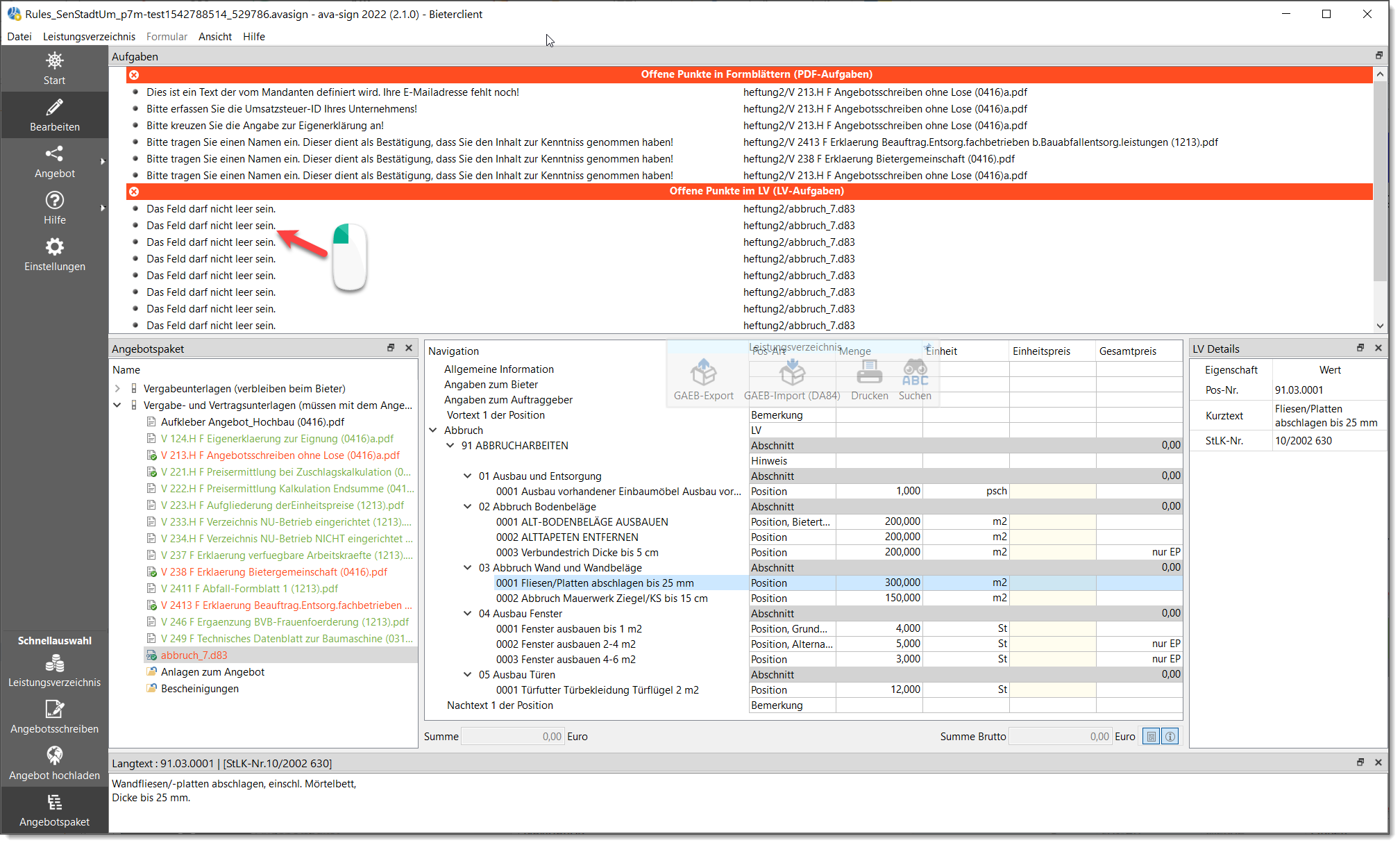
Task: Collapse 02 Abbruch Bodenbeläge section
Action: coord(468,506)
